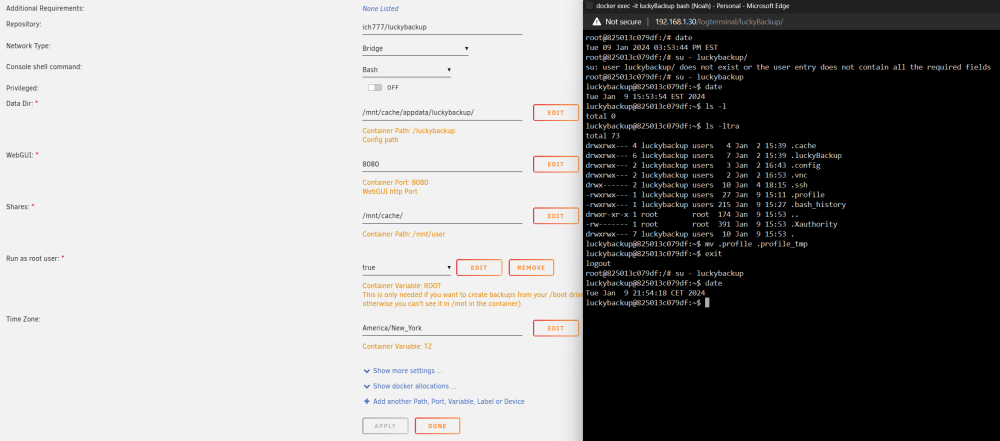Click the Config path description
The image size is (1000, 441).
(381, 140)
